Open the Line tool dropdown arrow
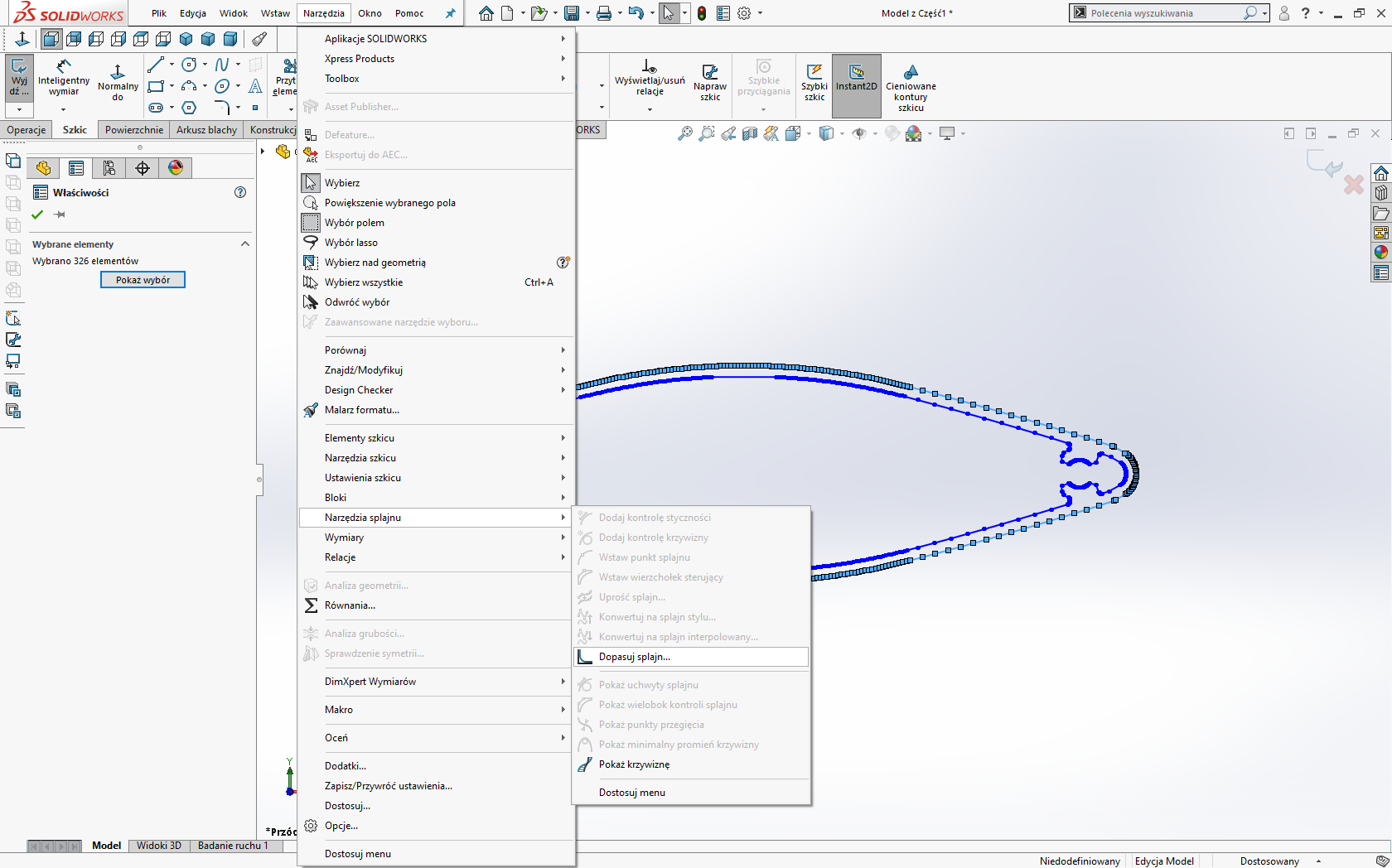 (x=172, y=64)
